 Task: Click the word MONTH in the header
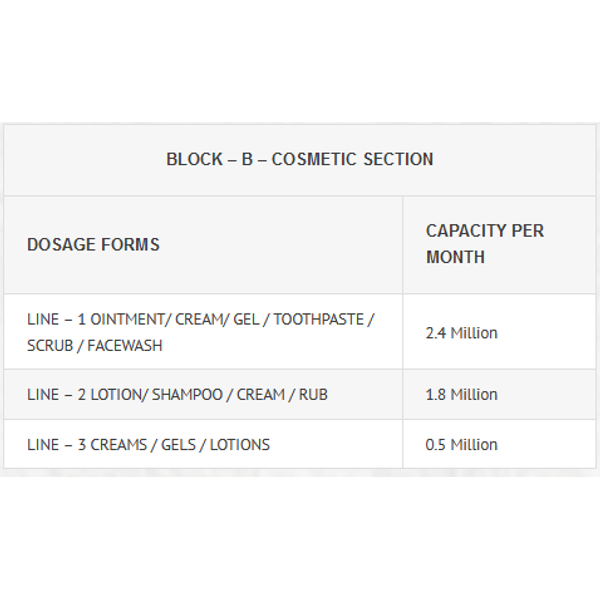pyautogui.click(x=455, y=257)
